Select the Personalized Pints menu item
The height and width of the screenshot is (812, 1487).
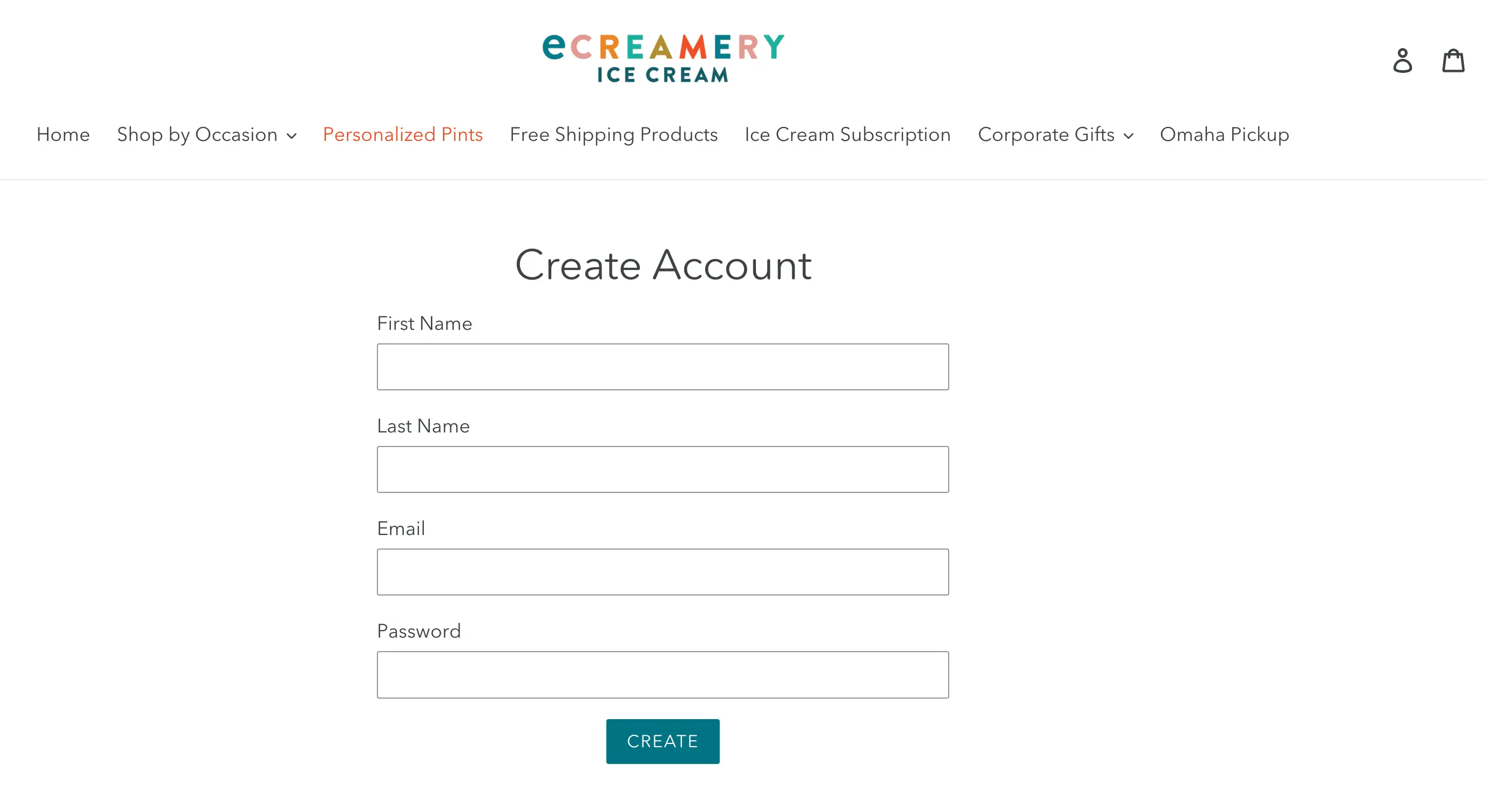pos(403,133)
